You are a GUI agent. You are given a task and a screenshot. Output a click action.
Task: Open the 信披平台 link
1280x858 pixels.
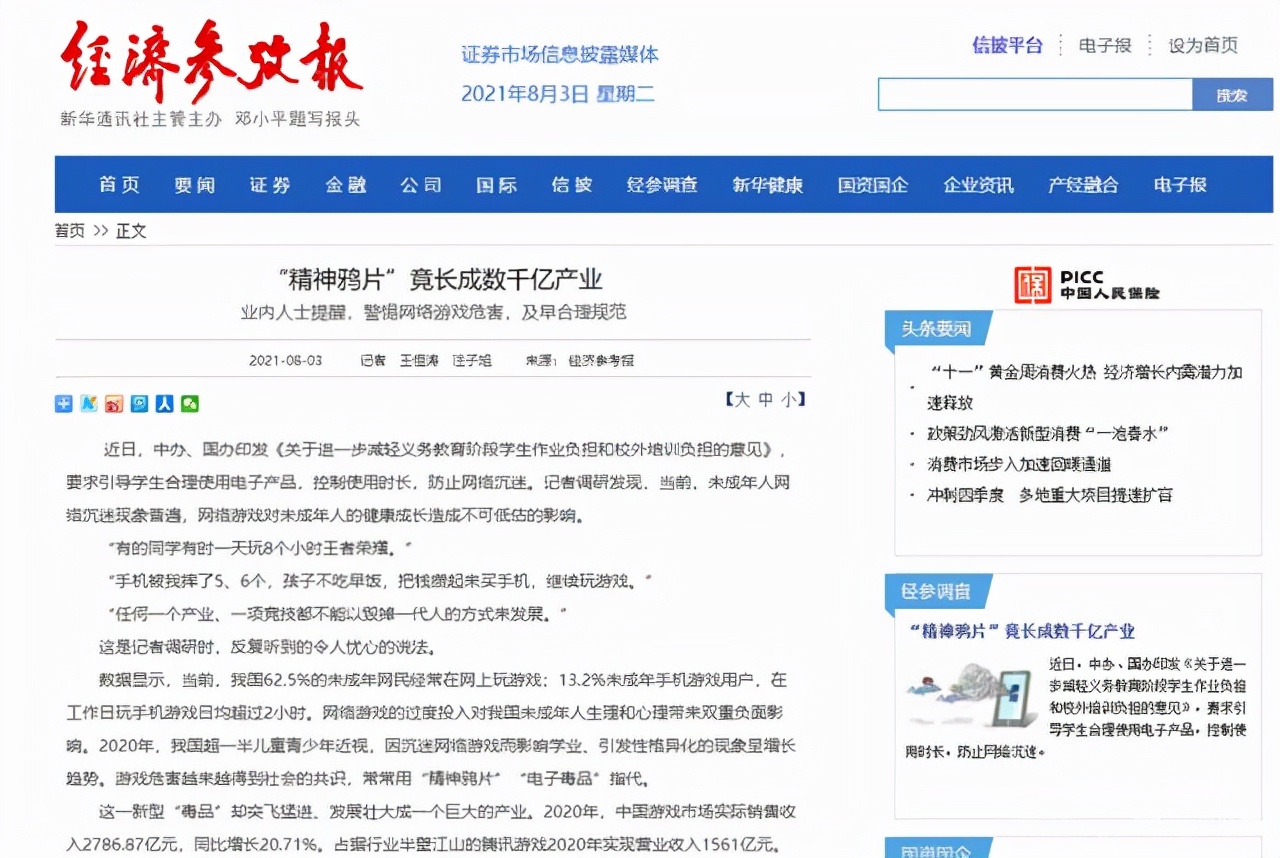click(x=1006, y=46)
